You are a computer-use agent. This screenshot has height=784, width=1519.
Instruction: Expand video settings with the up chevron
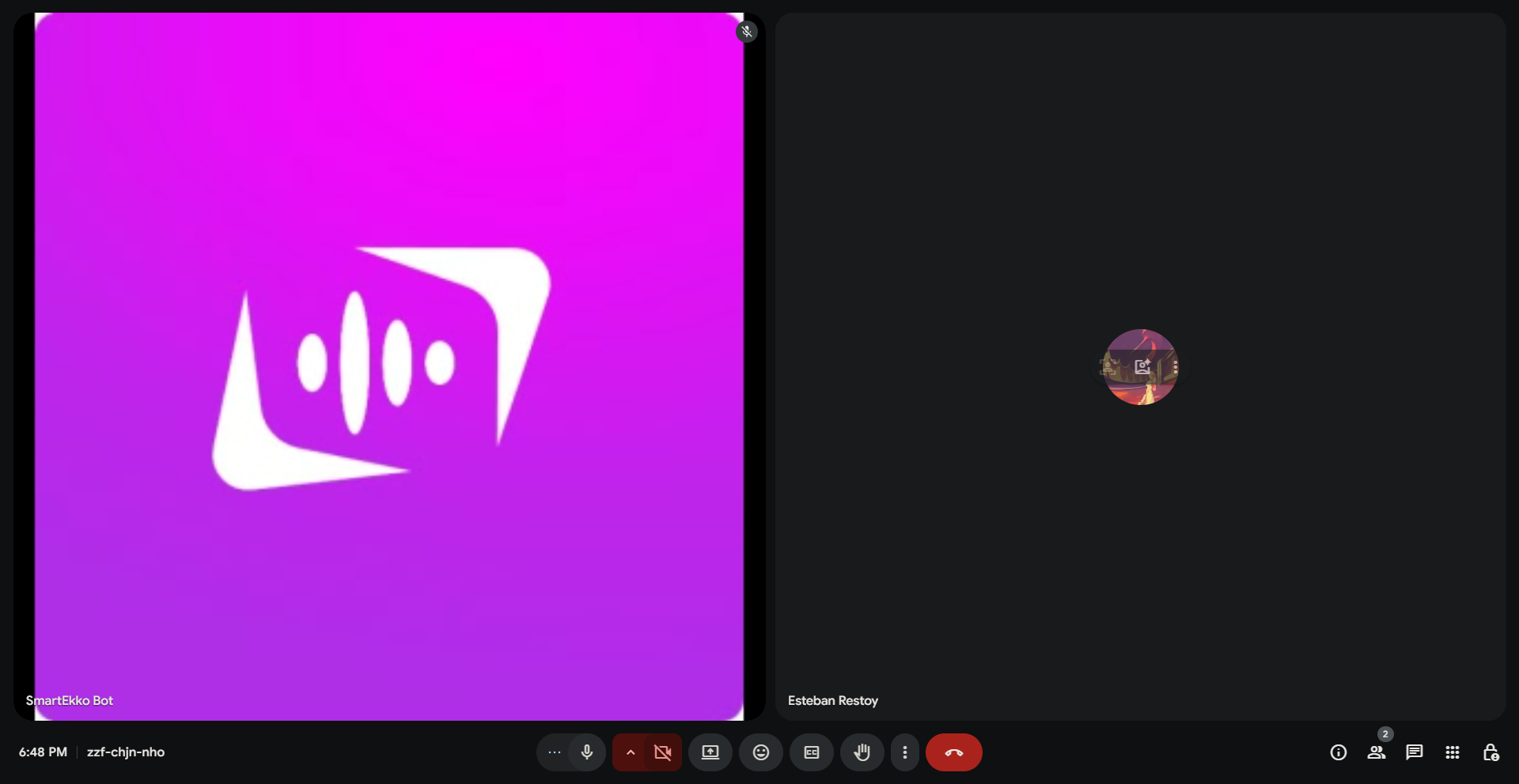[631, 752]
